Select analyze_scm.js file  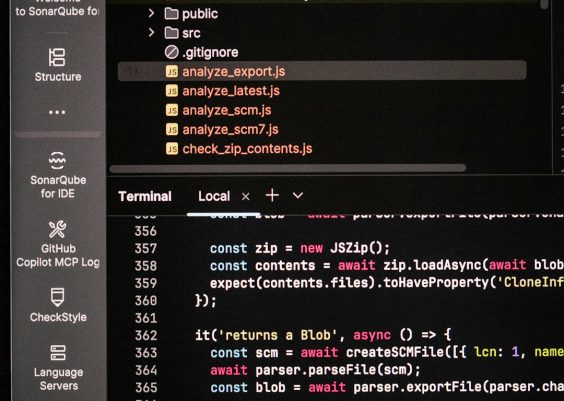pyautogui.click(x=227, y=110)
